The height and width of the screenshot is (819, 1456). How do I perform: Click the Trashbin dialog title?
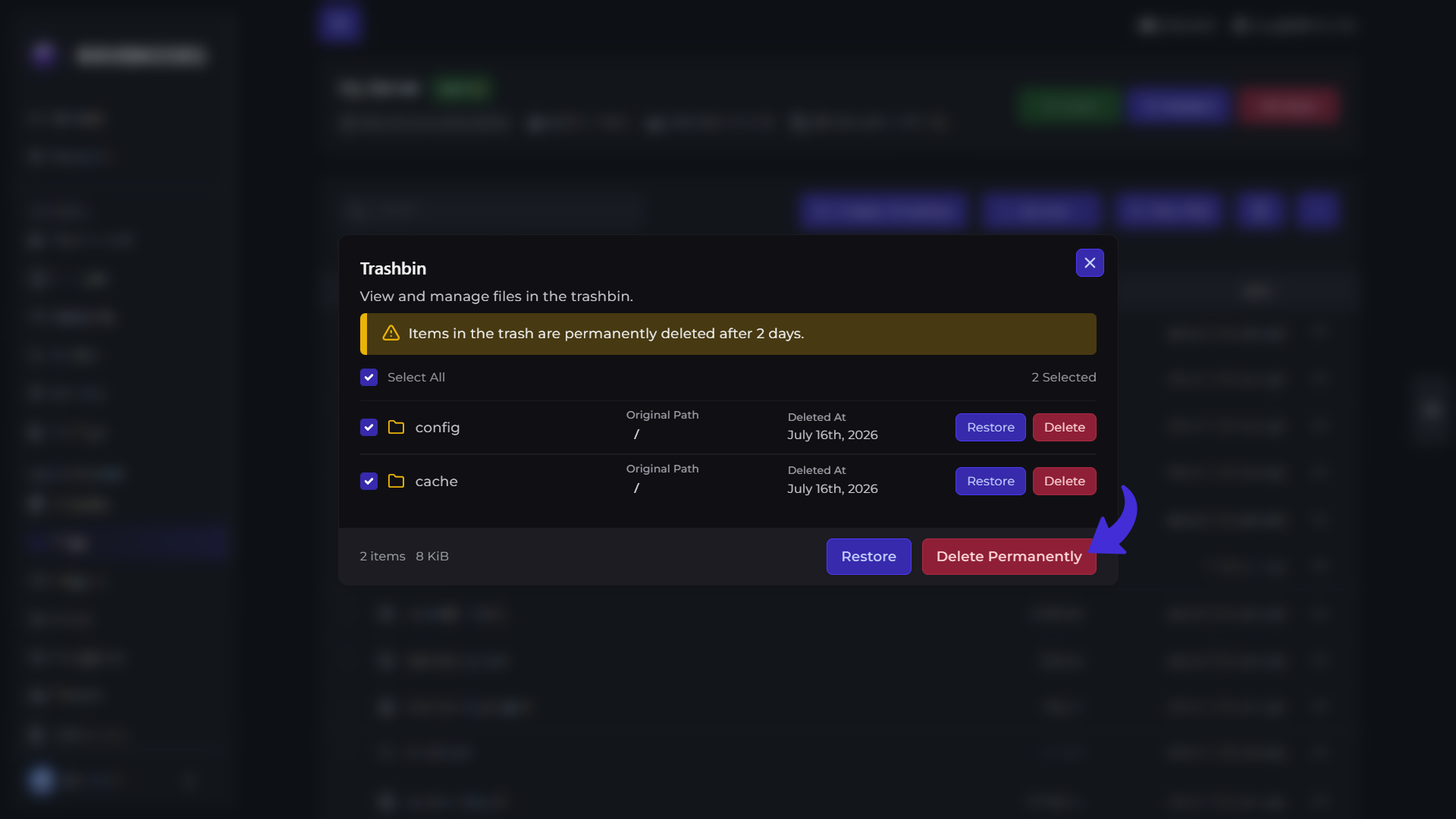click(x=393, y=268)
